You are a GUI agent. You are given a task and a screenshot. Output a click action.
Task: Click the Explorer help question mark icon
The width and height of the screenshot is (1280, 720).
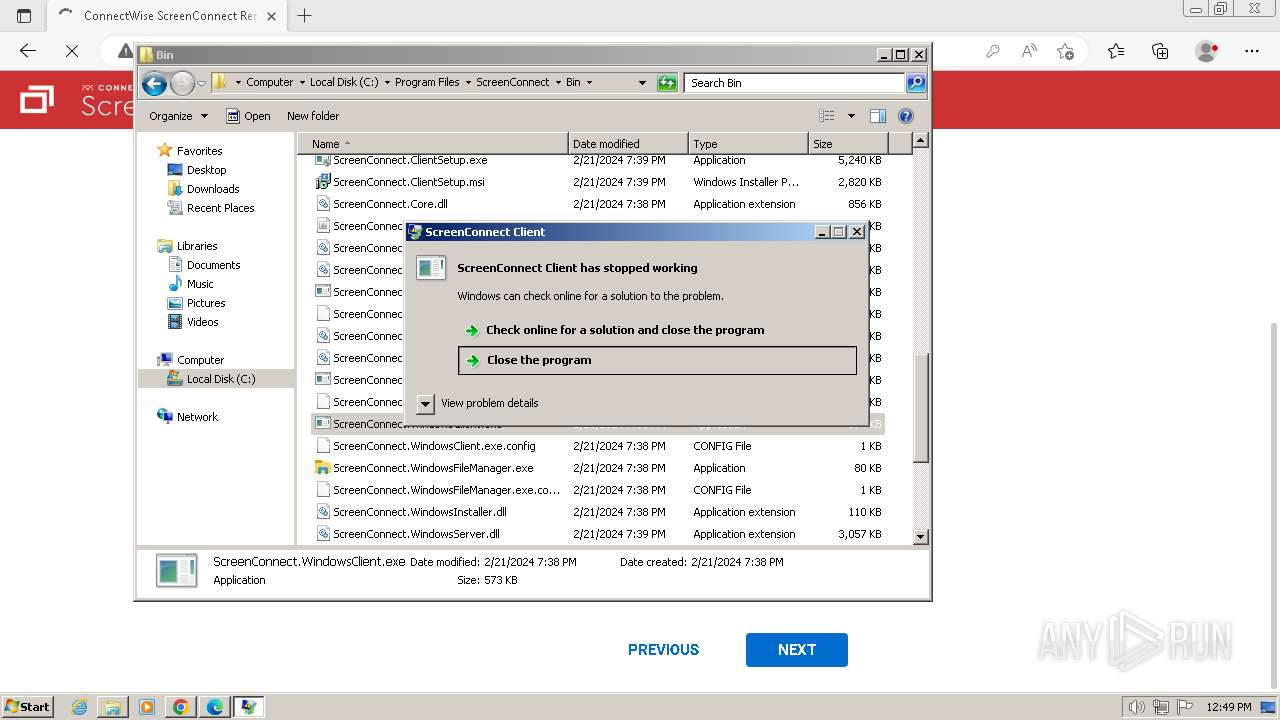coord(906,116)
